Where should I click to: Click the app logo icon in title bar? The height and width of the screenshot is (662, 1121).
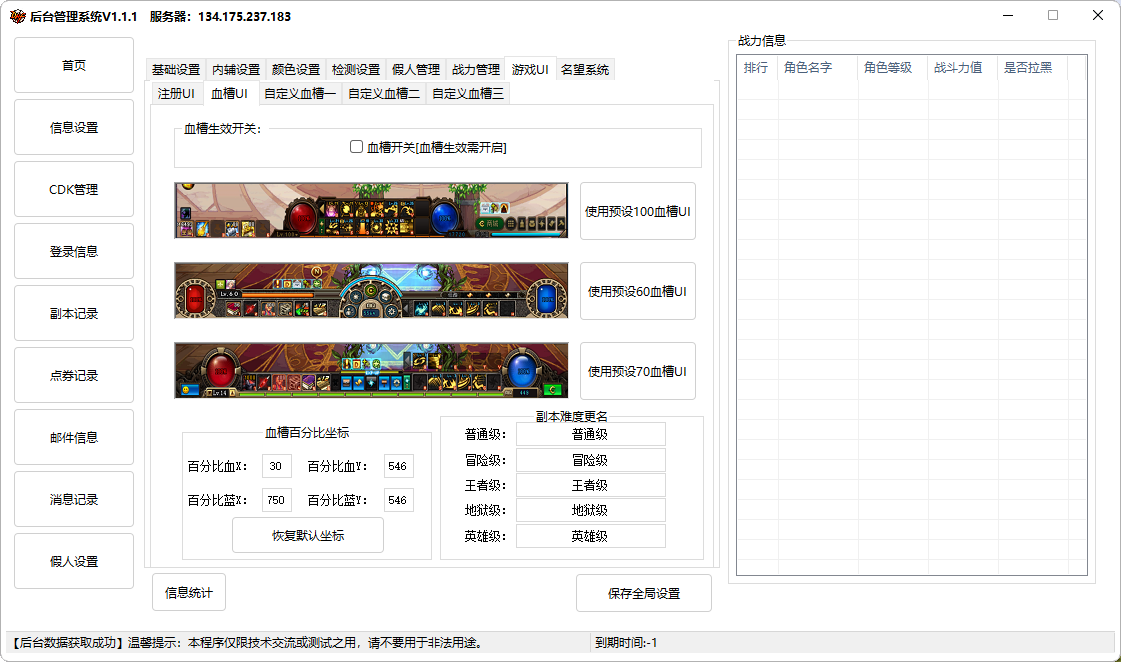(x=17, y=16)
